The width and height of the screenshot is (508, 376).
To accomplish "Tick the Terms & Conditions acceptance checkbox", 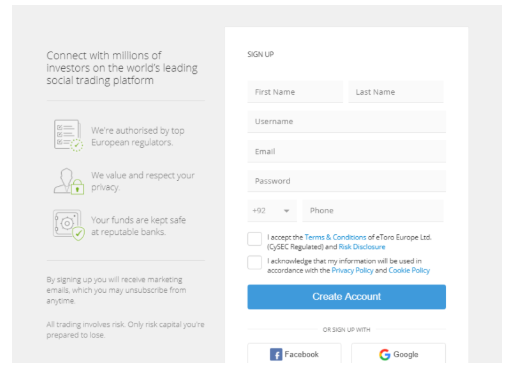I will [254, 239].
